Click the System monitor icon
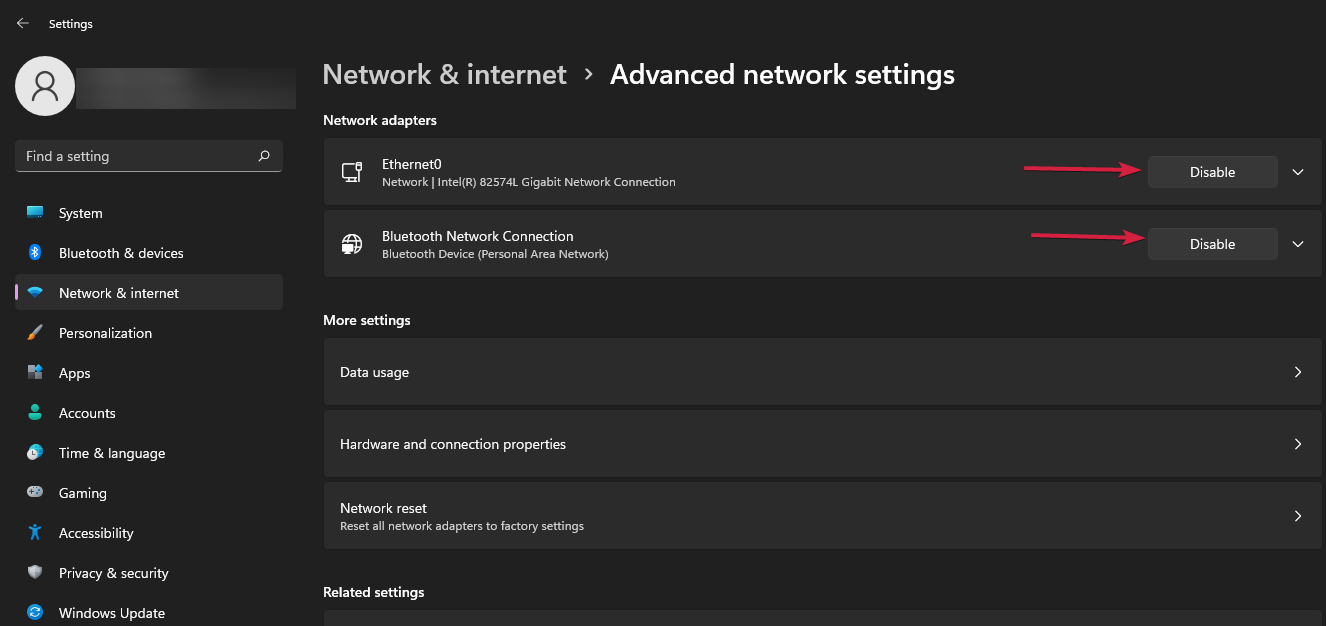Viewport: 1326px width, 626px height. [x=35, y=213]
